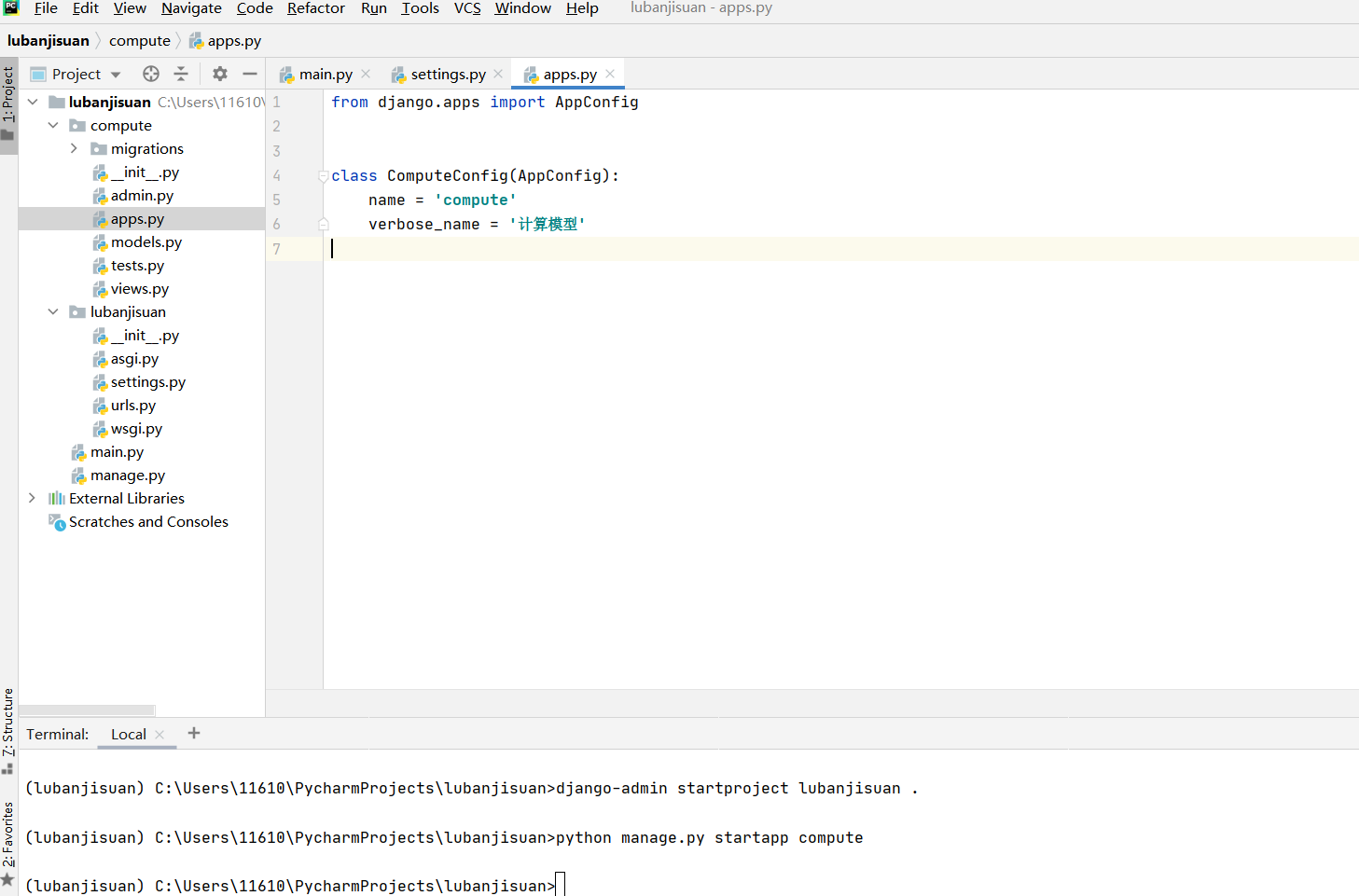
Task: Select wsgi.py in the project tree
Action: pyautogui.click(x=136, y=429)
